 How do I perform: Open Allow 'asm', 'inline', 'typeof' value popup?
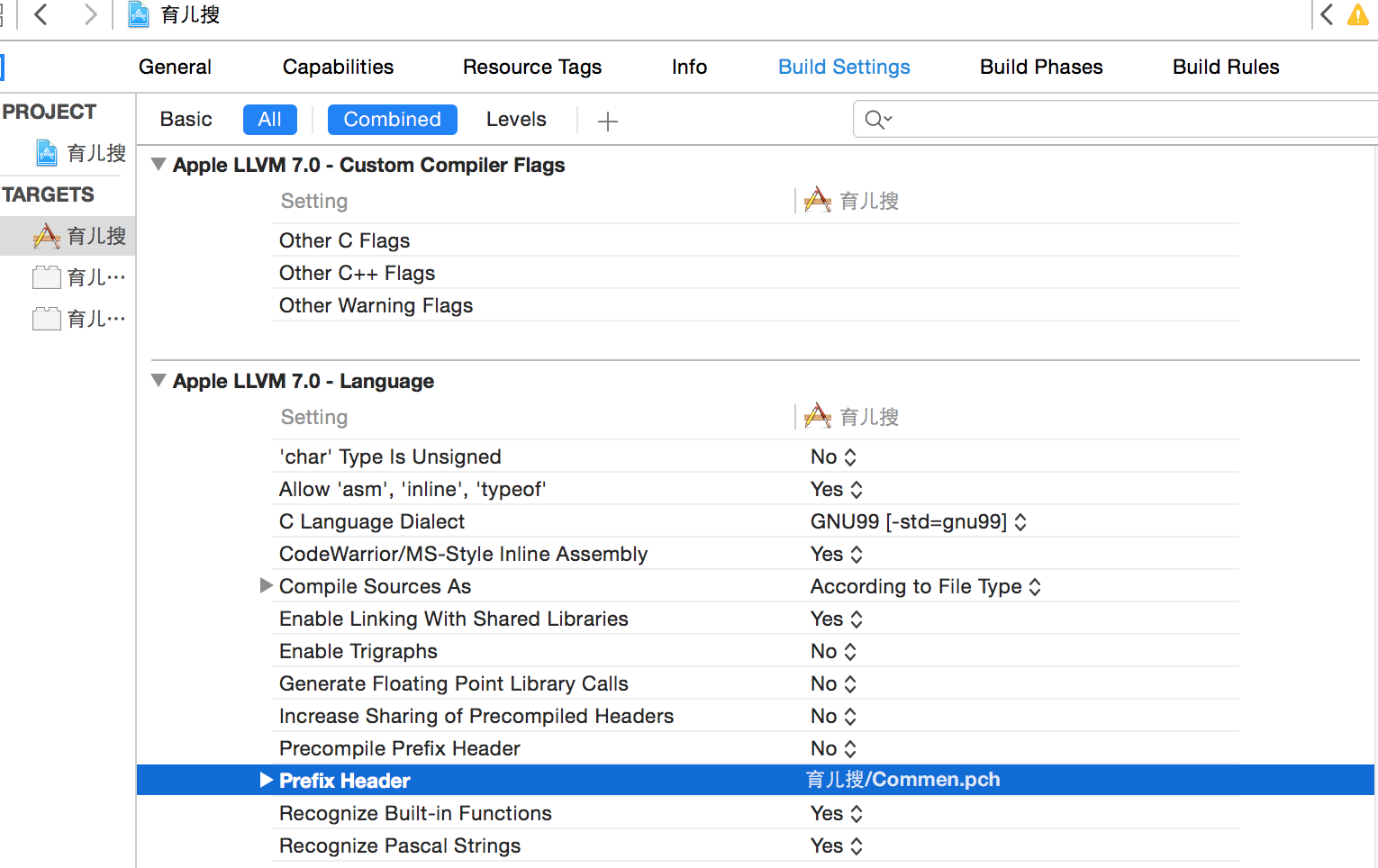click(837, 489)
